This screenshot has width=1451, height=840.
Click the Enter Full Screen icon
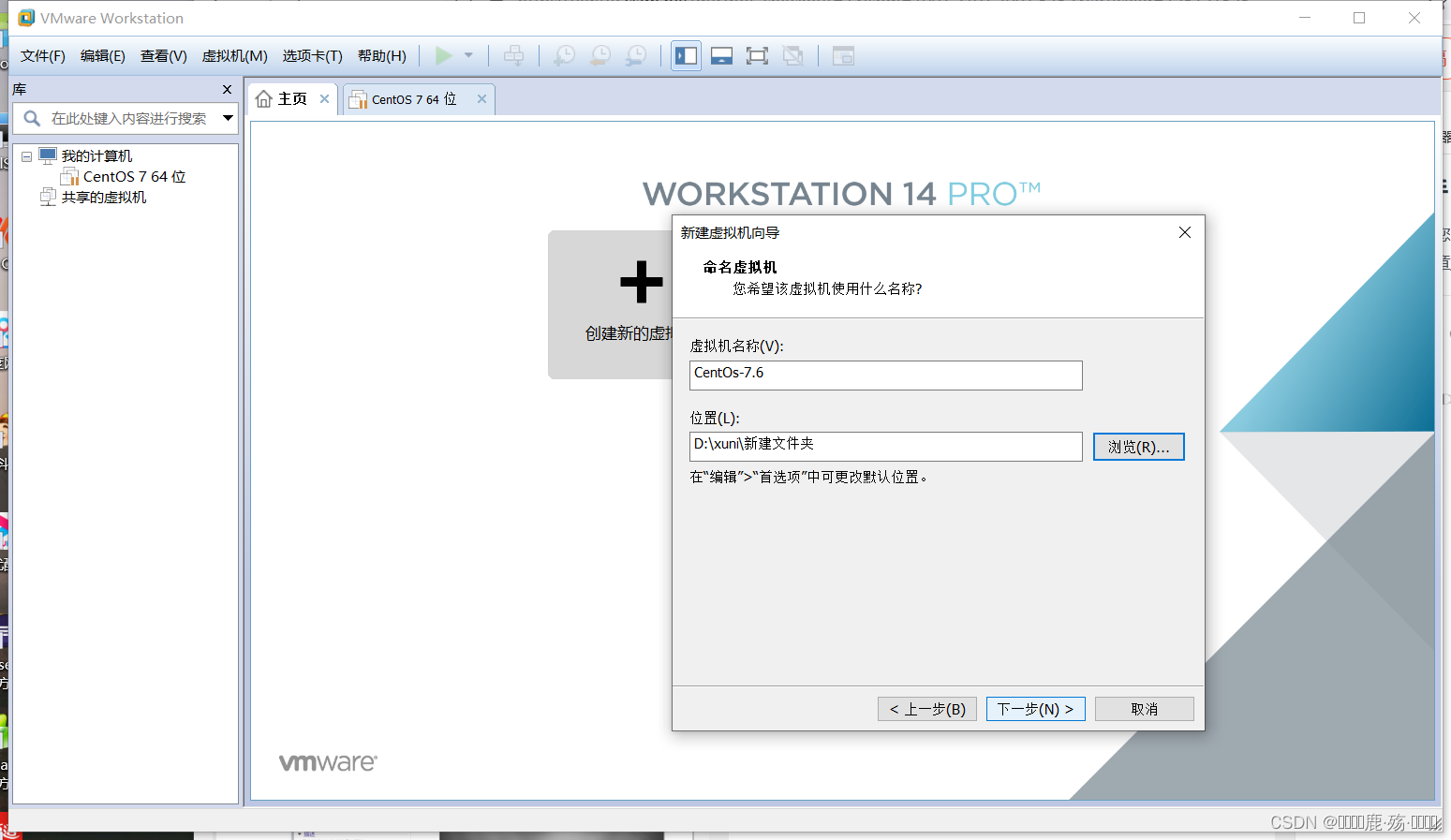(757, 56)
